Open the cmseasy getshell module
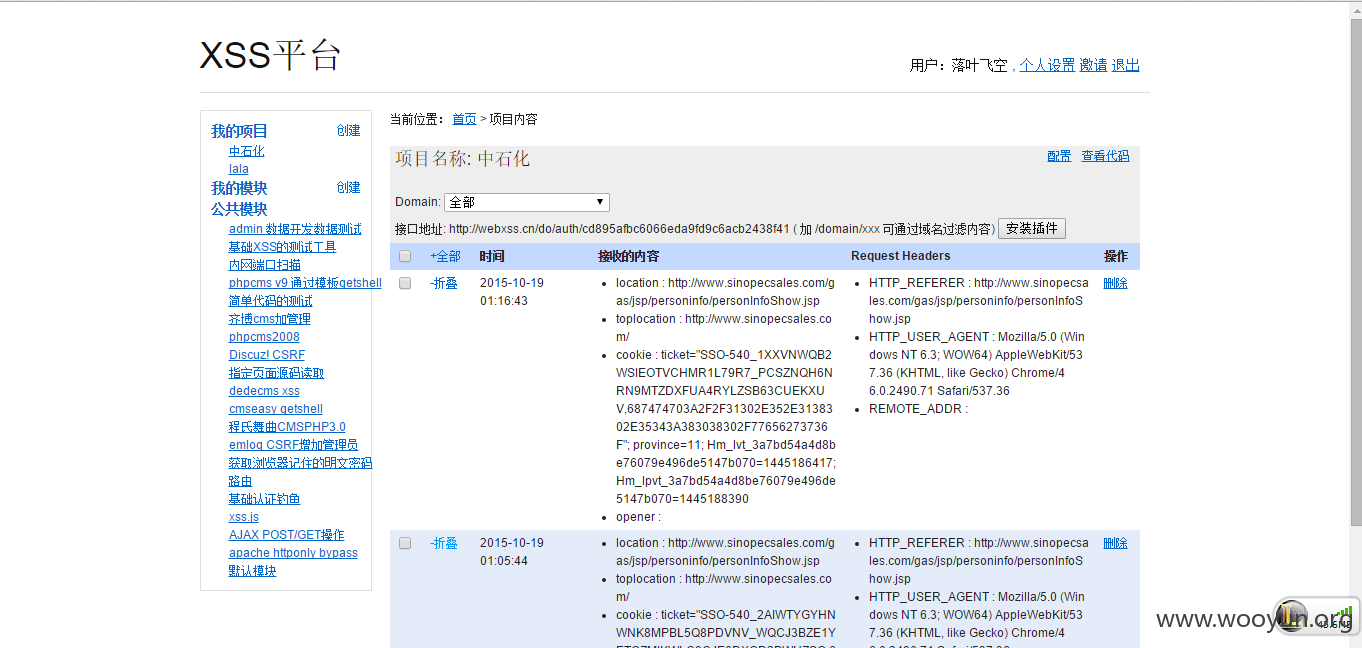The height and width of the screenshot is (648, 1362). (x=276, y=409)
